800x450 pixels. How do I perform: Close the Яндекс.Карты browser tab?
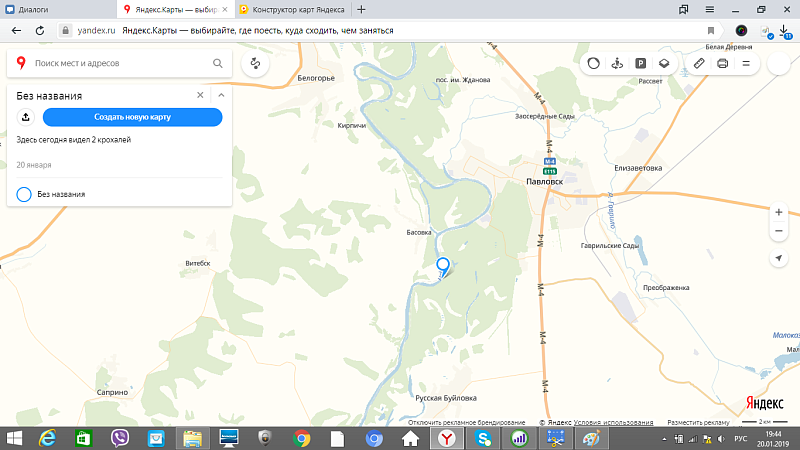(x=225, y=9)
